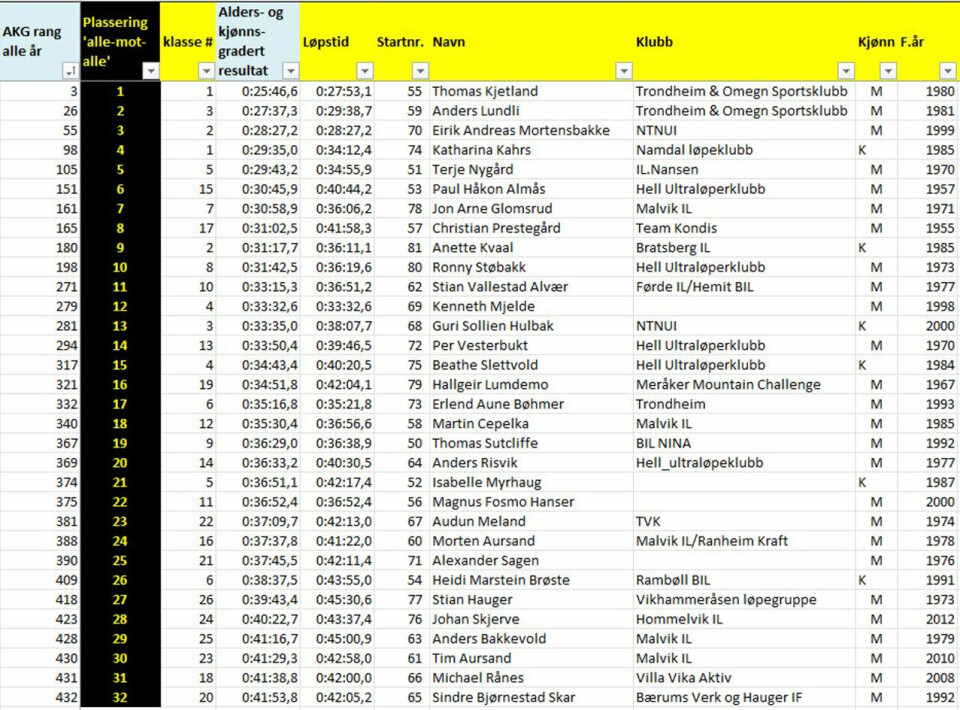This screenshot has height=710, width=960.
Task: Click the Vikhammeråsen løpegruppe club cell
Action: coord(726,600)
